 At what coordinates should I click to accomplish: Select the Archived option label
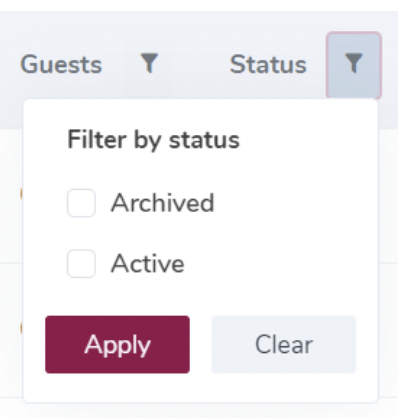(x=162, y=203)
